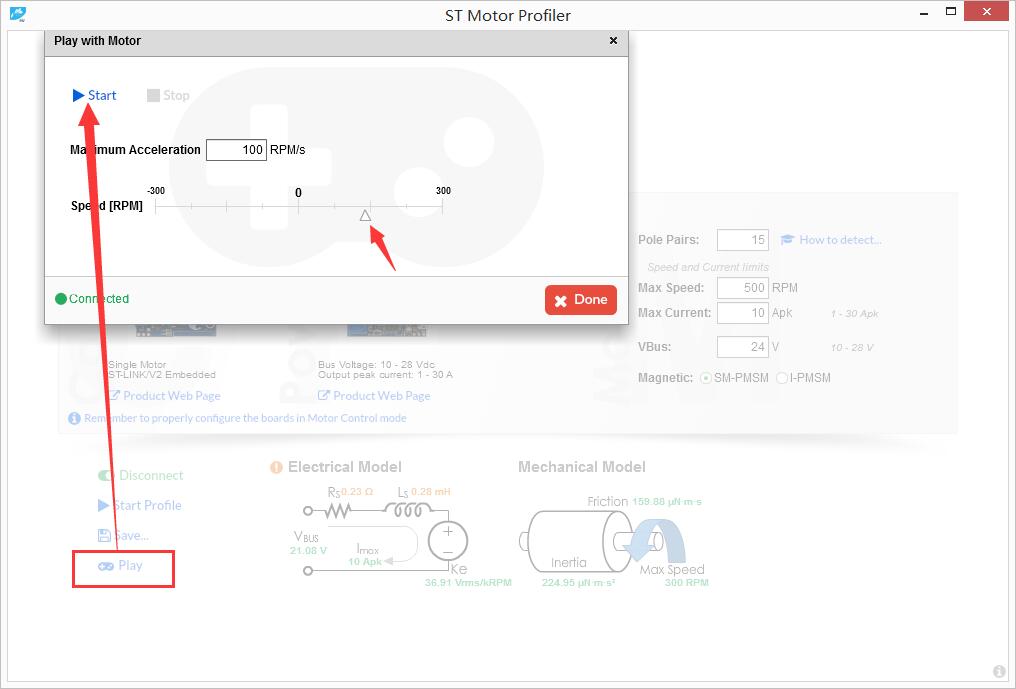Click the Electrical Model heading
The width and height of the screenshot is (1016, 689).
[345, 467]
